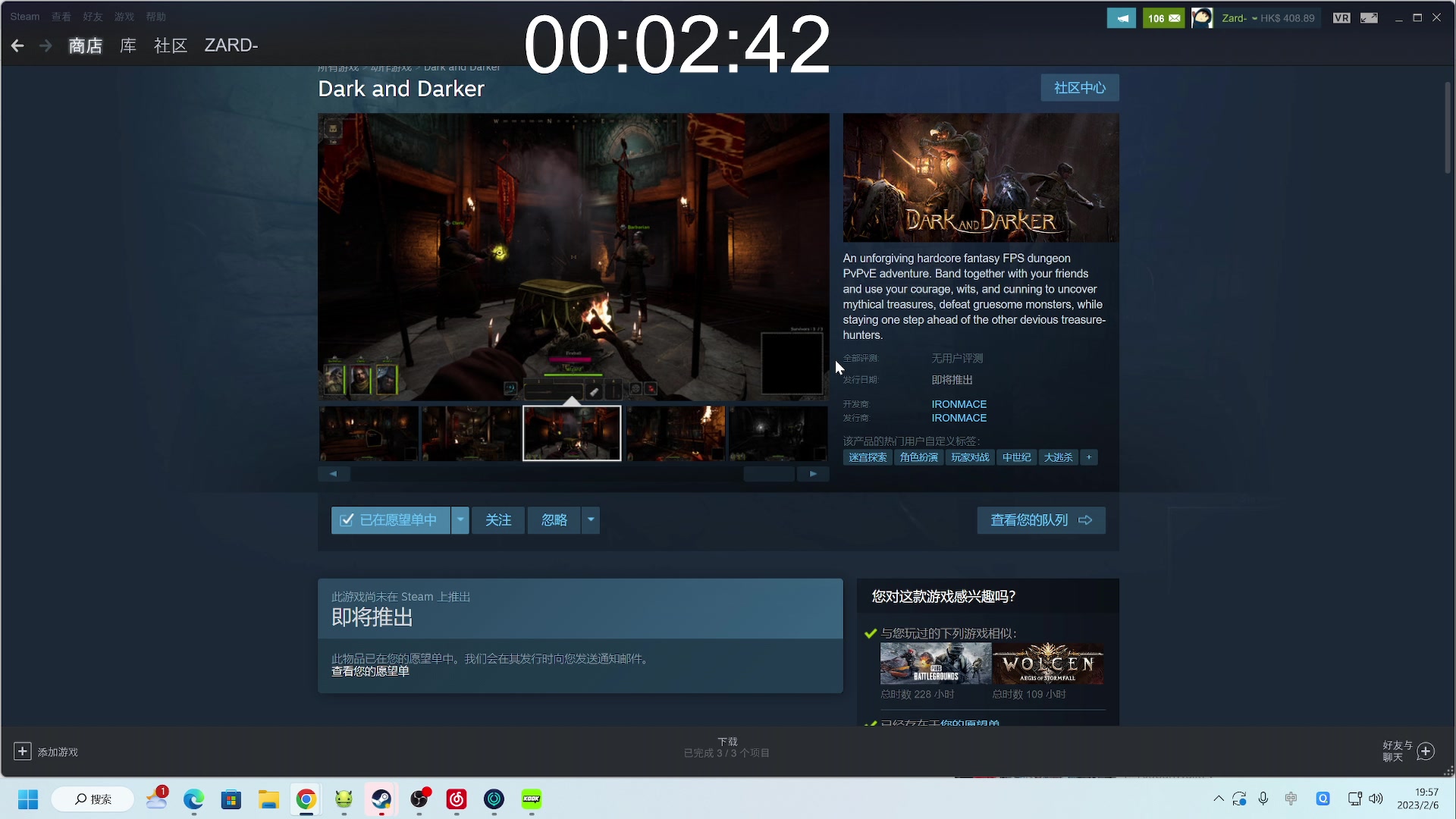Open Google Chrome from taskbar
The width and height of the screenshot is (1456, 819).
(306, 799)
